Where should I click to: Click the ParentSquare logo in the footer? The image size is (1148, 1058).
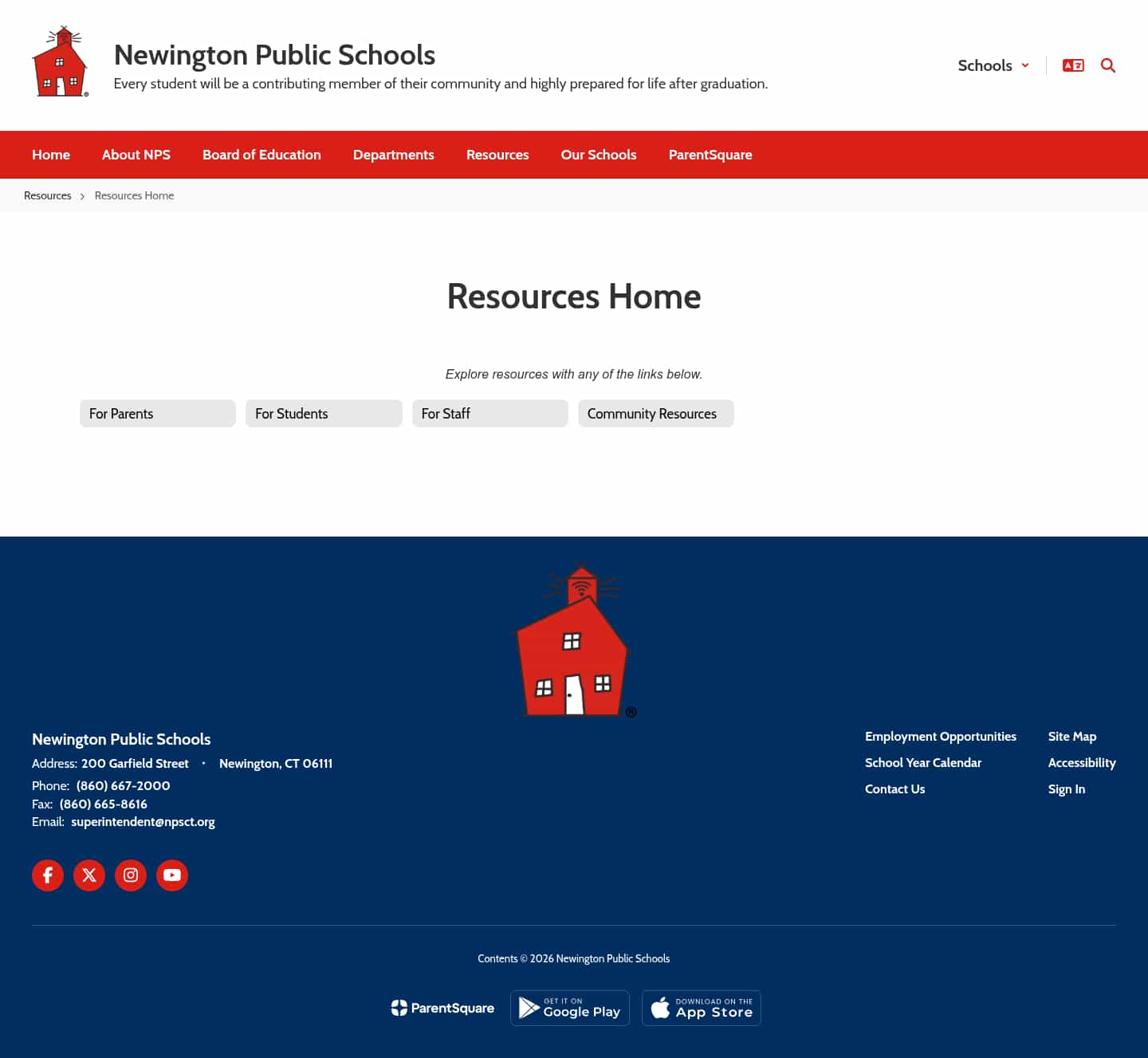pos(442,1009)
